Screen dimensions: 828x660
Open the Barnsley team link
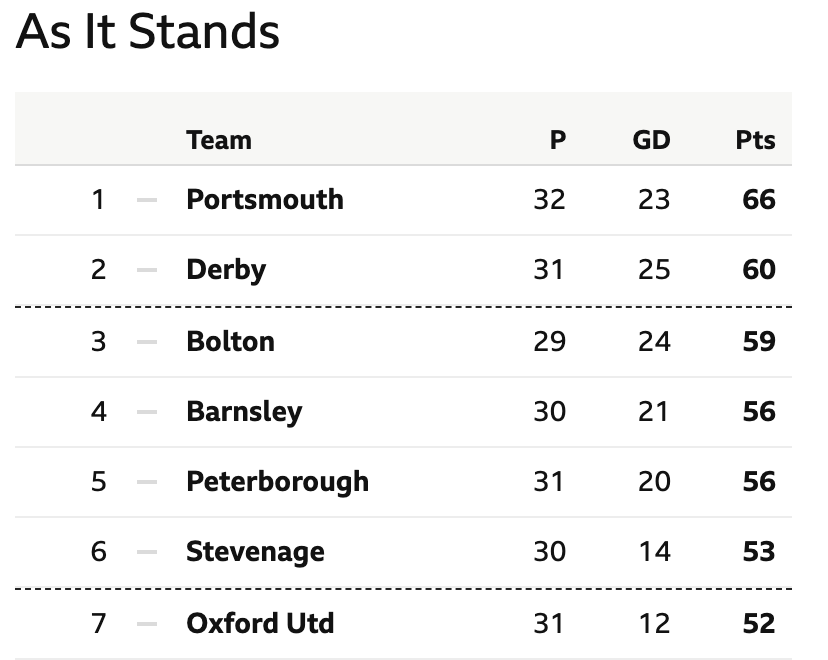(x=244, y=412)
